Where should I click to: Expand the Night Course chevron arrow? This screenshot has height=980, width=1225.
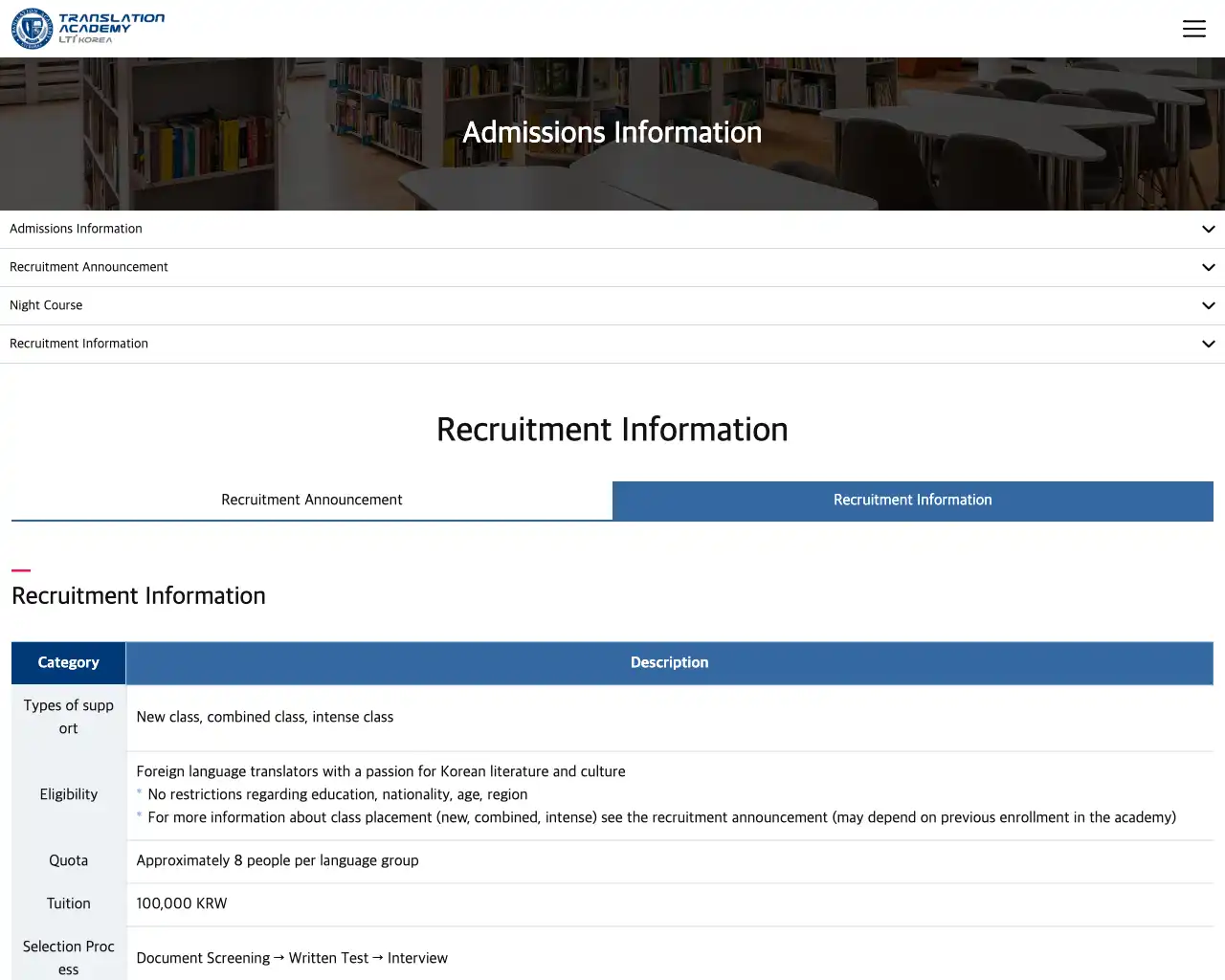click(x=1208, y=306)
